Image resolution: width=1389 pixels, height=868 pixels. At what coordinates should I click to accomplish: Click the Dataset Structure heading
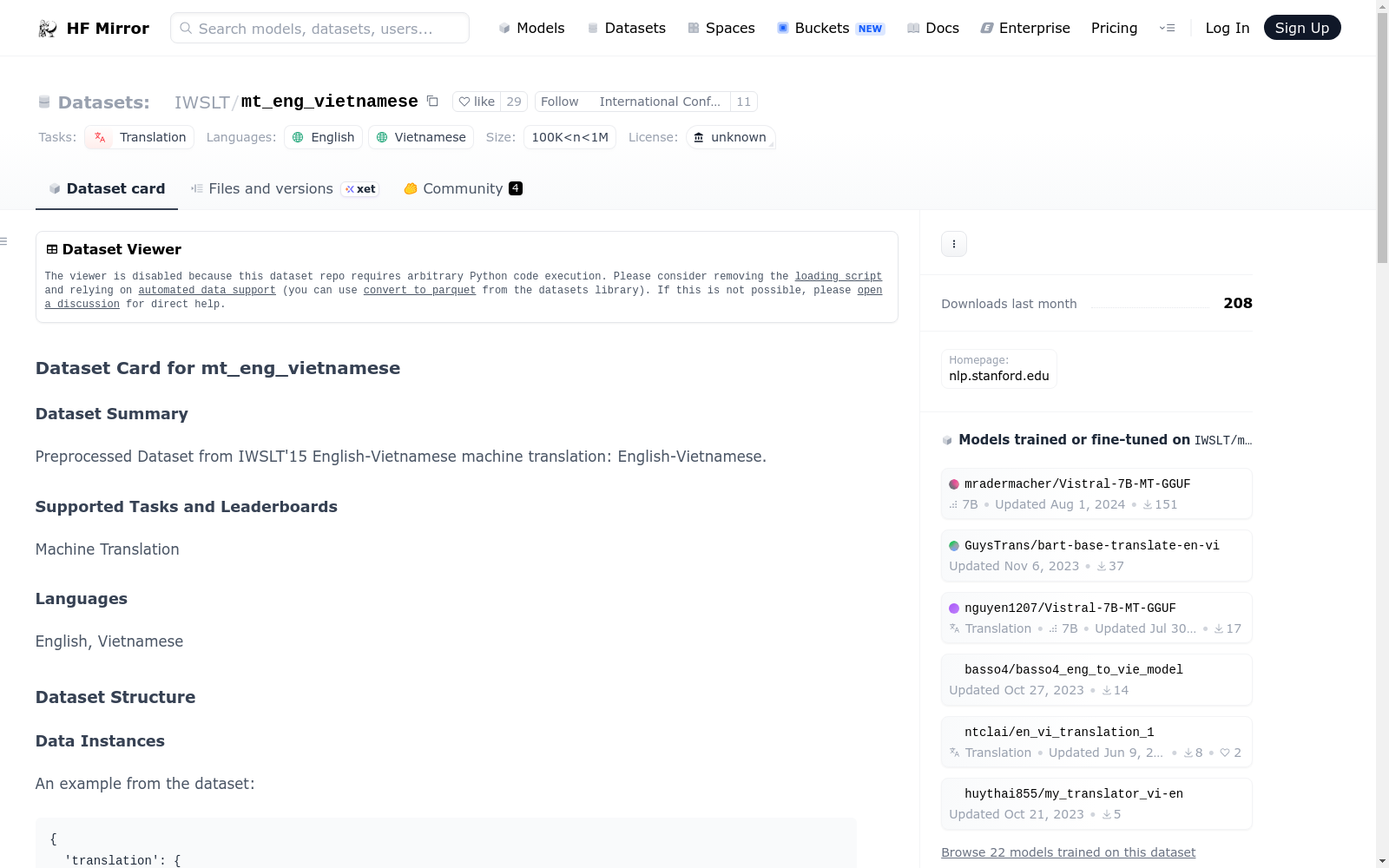point(115,697)
